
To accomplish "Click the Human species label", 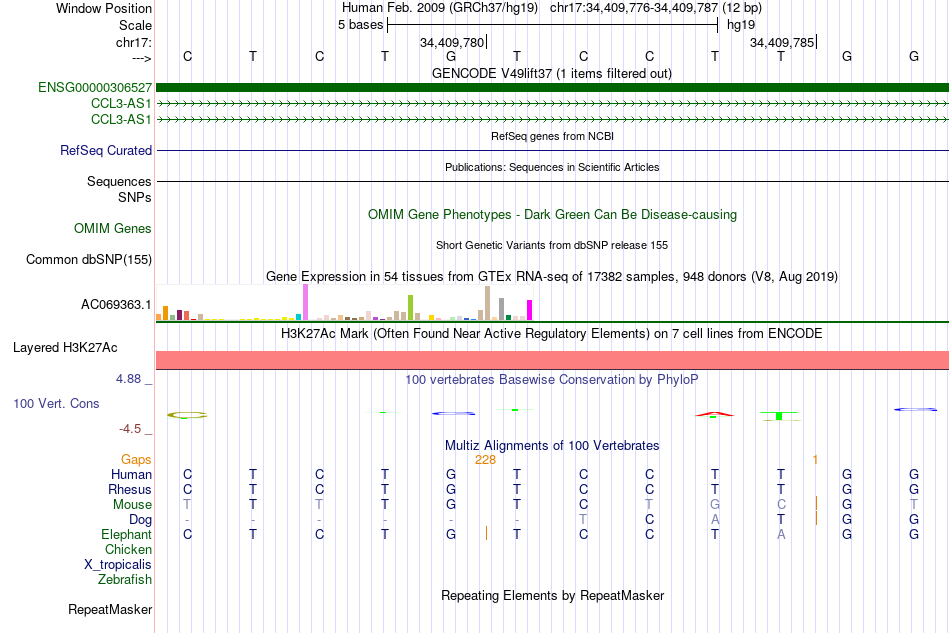I will click(x=131, y=474).
